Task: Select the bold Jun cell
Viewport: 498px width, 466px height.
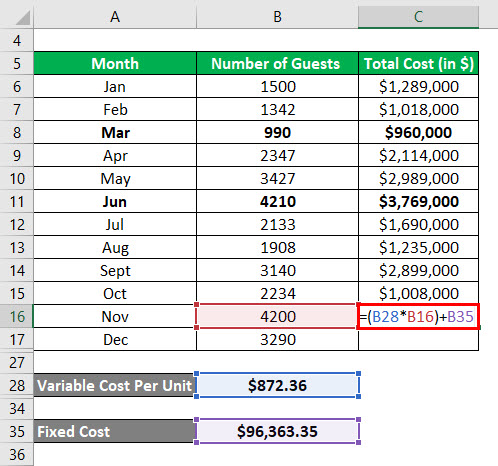Action: (115, 201)
